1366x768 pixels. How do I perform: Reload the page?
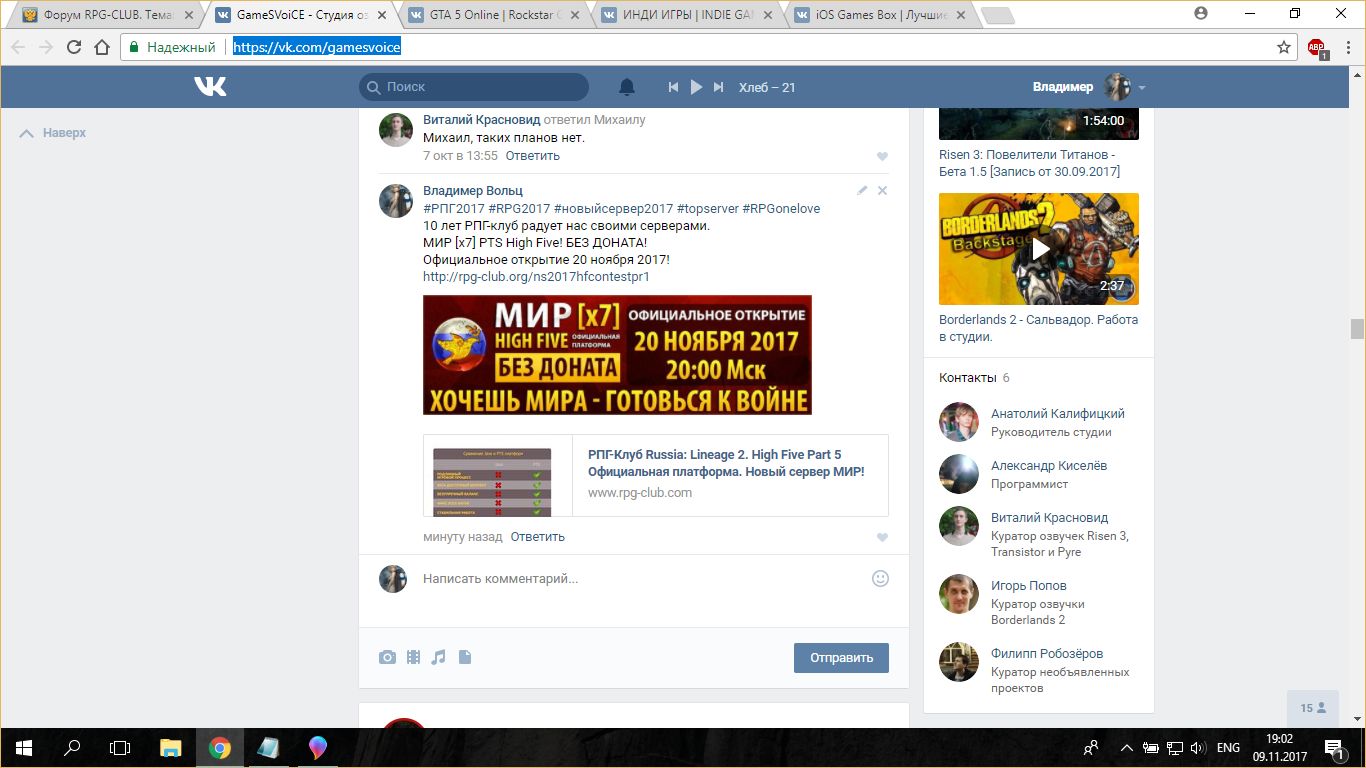tap(74, 47)
